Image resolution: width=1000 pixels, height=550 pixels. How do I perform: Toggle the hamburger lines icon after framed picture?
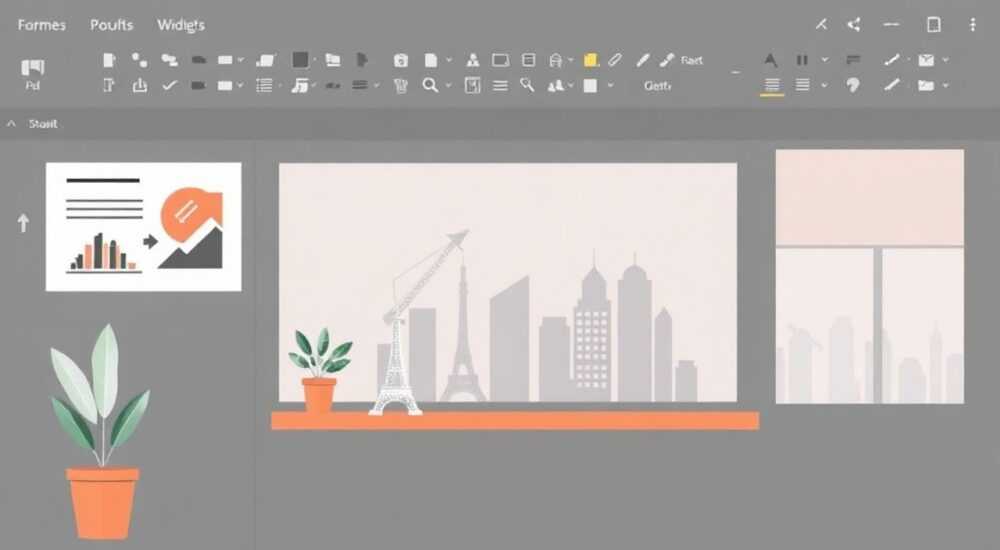coord(501,85)
